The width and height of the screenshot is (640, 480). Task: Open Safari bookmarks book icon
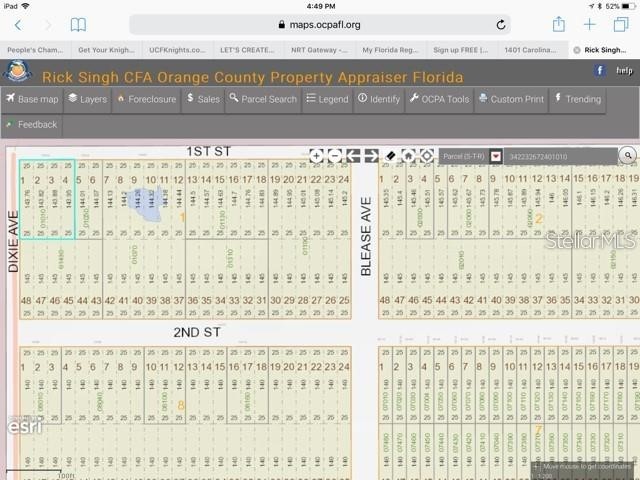click(78, 24)
